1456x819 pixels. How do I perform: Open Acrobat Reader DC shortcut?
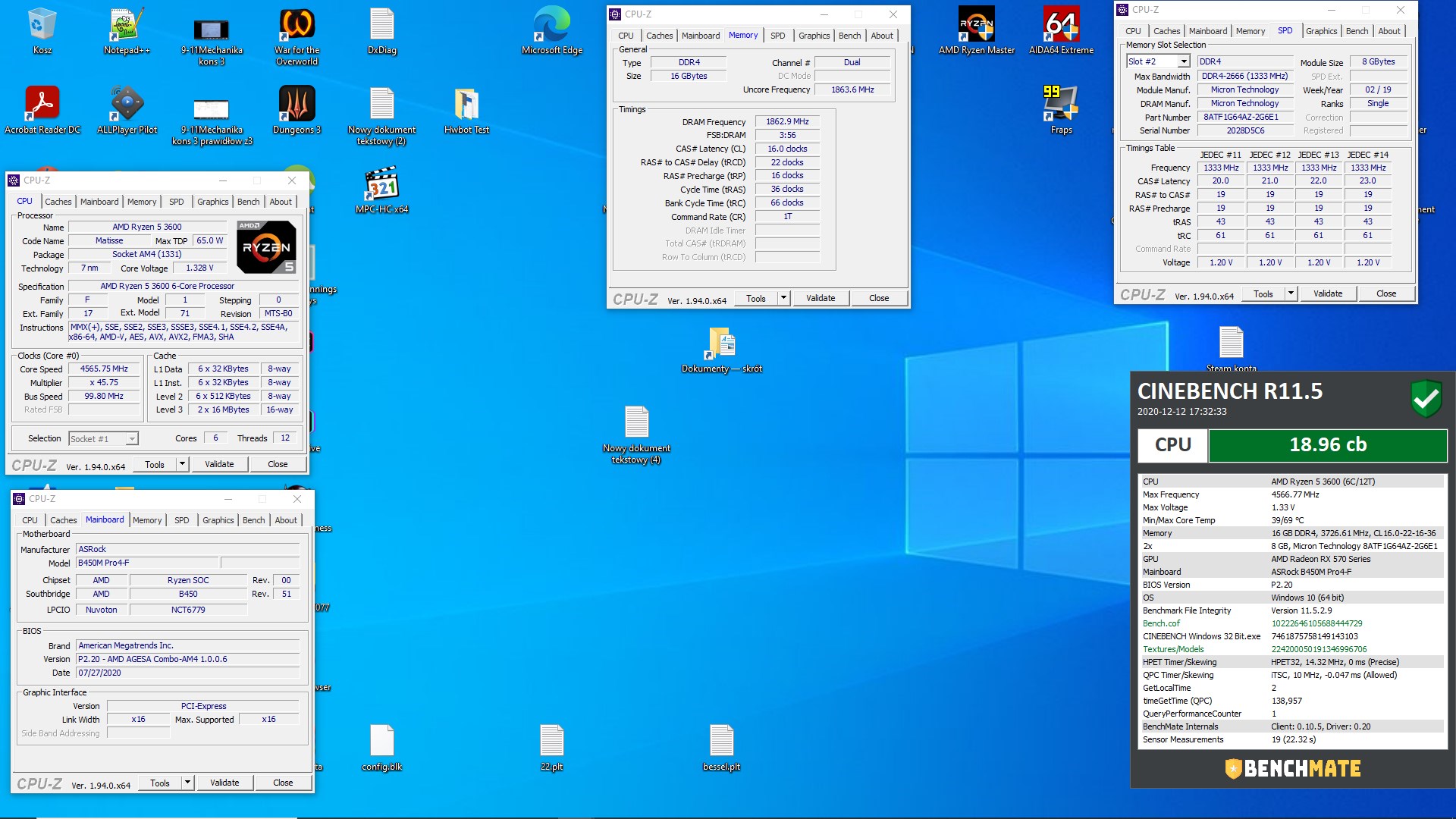pyautogui.click(x=42, y=111)
